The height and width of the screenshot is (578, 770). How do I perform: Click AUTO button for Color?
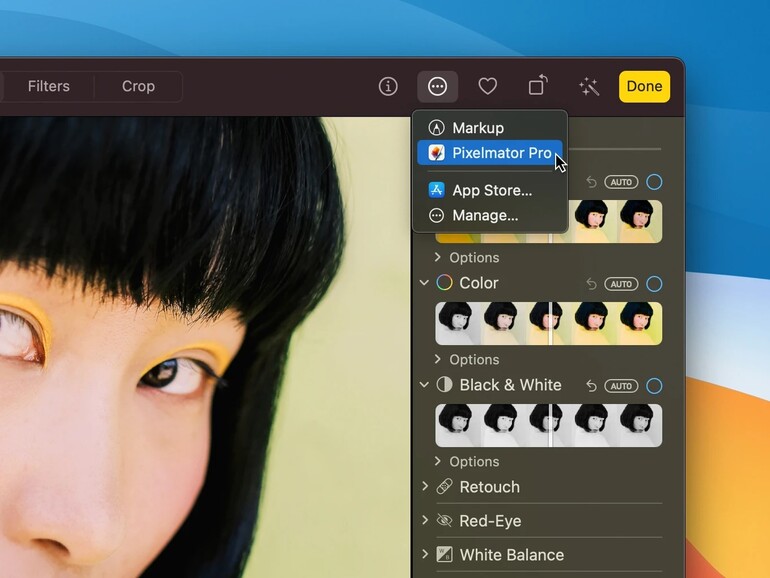(x=621, y=284)
